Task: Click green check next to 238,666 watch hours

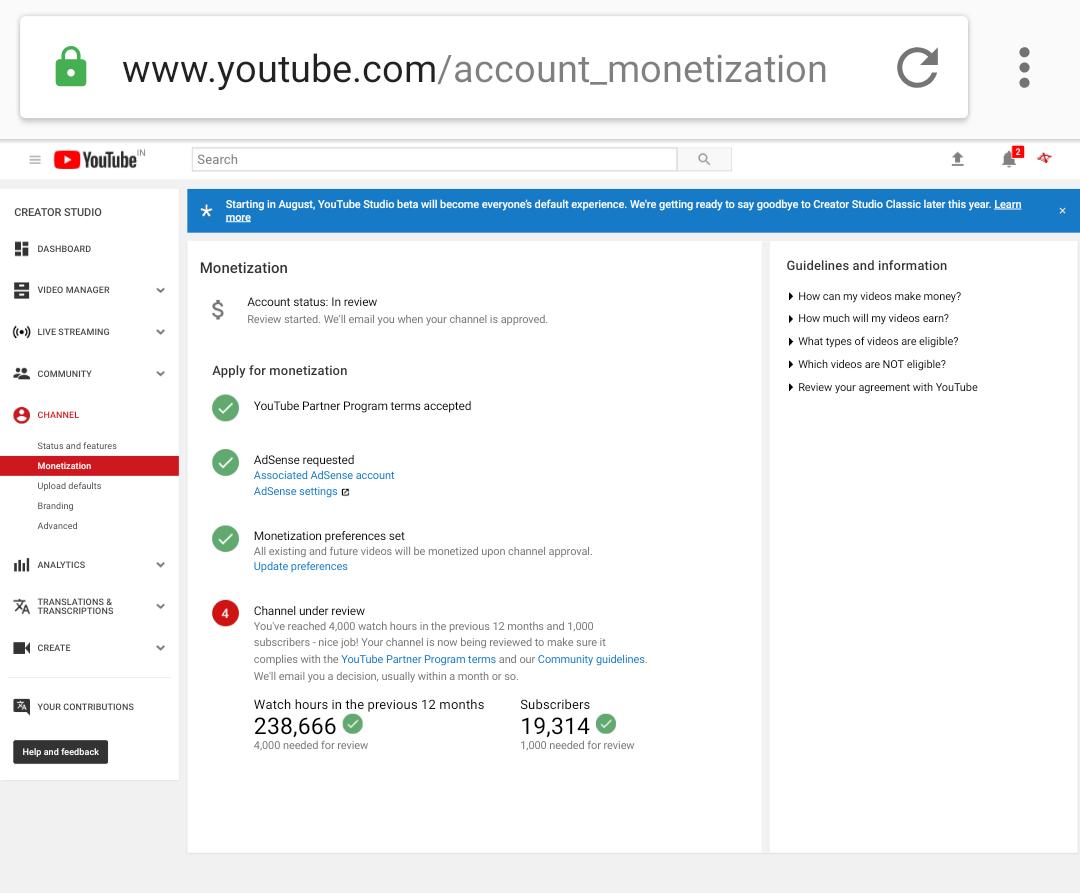Action: tap(353, 724)
